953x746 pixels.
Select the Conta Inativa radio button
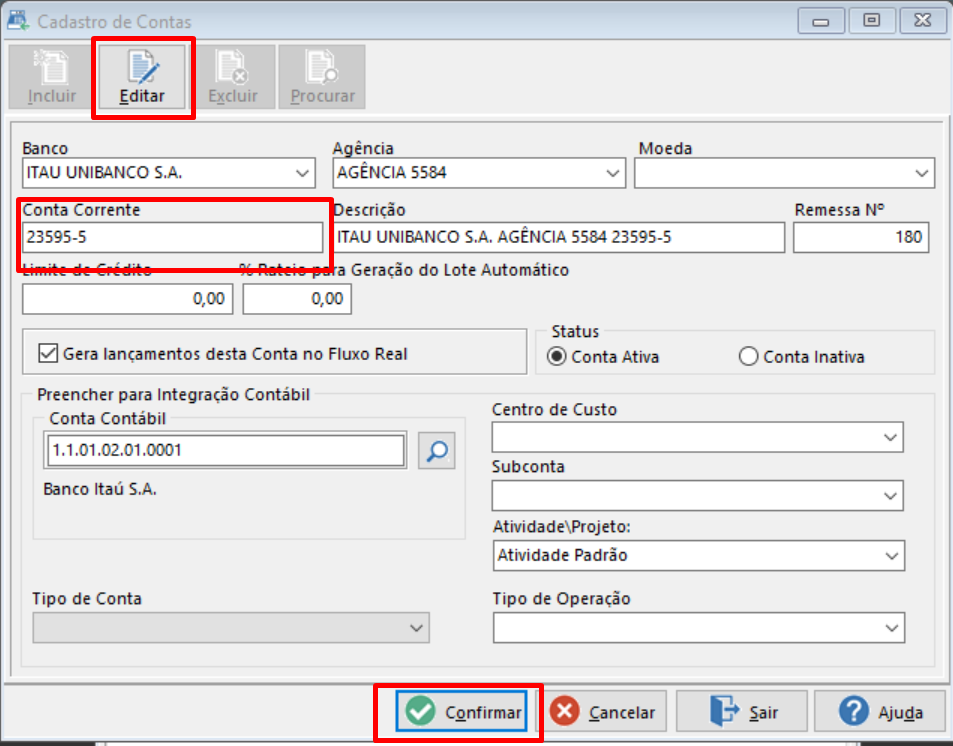pos(748,356)
